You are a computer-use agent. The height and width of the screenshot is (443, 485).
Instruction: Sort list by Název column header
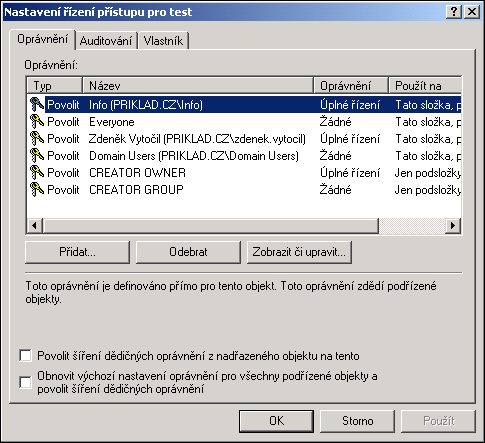coord(198,86)
